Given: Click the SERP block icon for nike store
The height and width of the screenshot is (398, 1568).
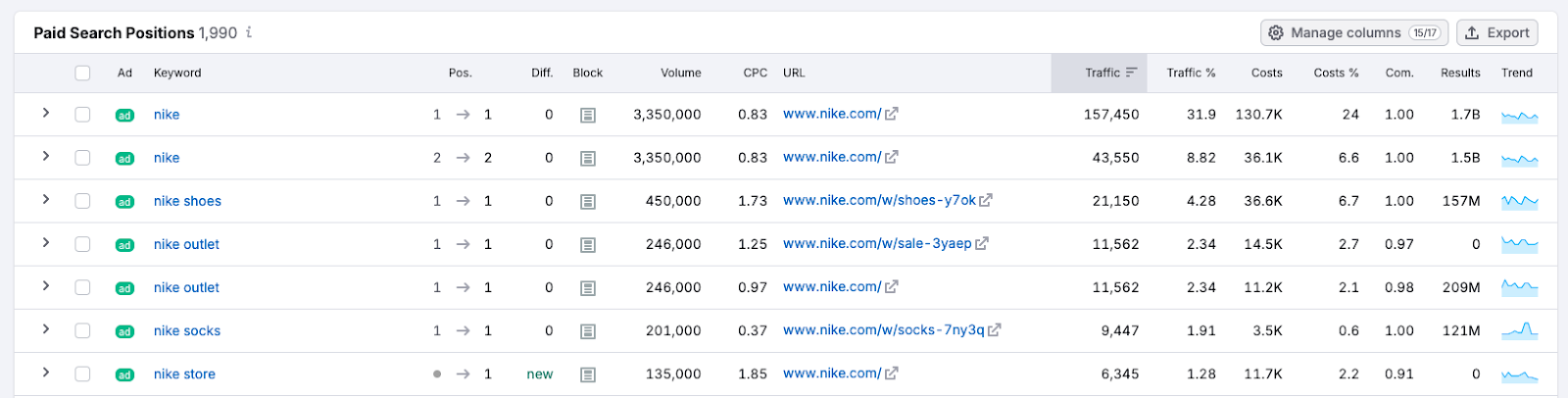Looking at the screenshot, I should (x=588, y=374).
